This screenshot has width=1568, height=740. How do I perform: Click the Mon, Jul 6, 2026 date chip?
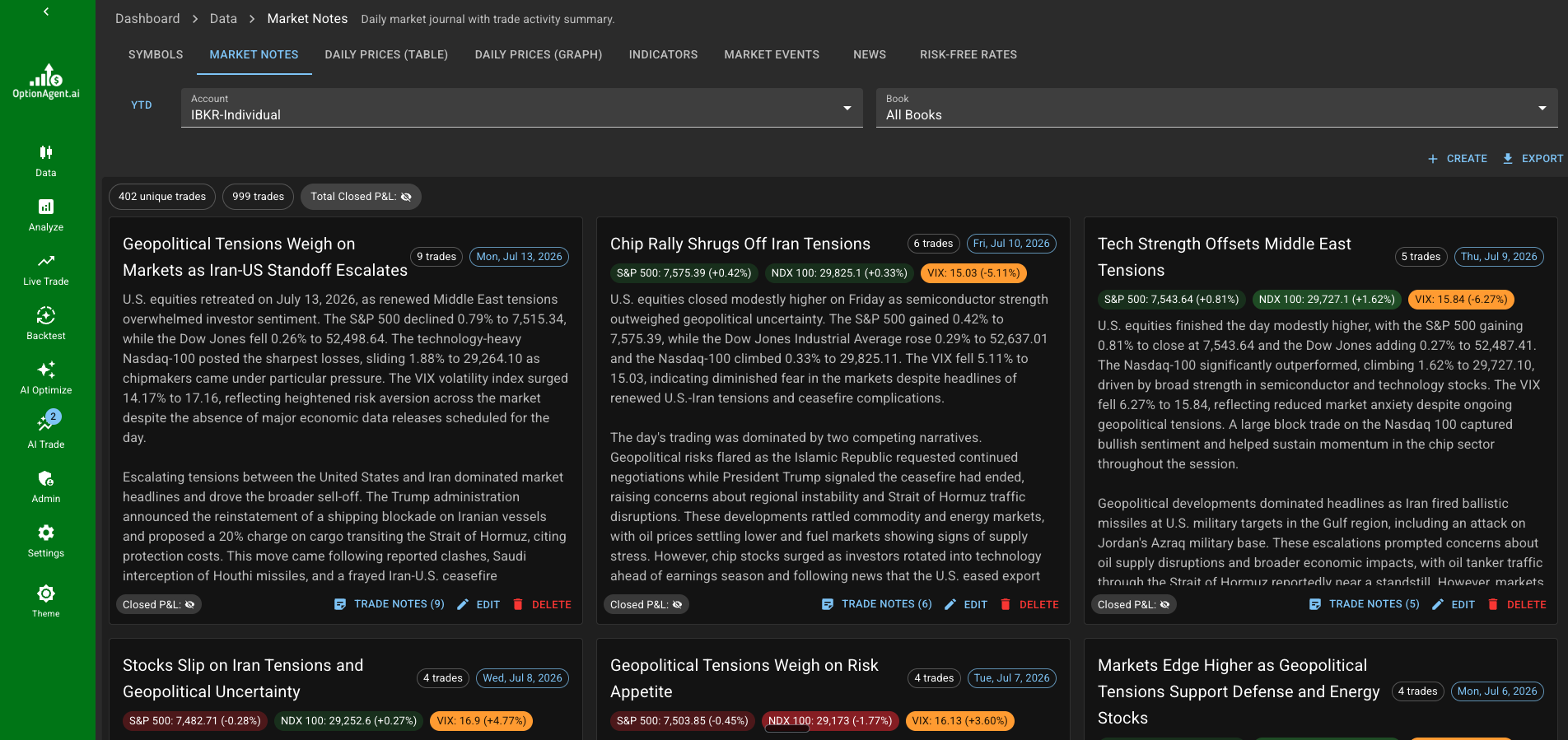coord(1497,691)
